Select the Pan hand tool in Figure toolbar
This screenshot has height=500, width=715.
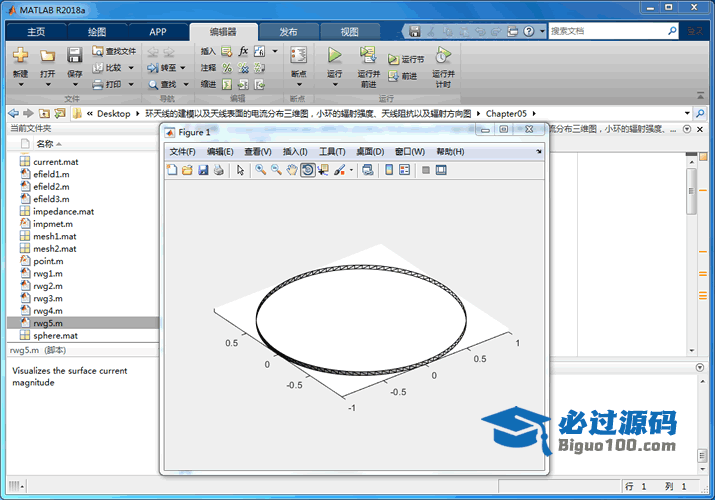click(292, 170)
